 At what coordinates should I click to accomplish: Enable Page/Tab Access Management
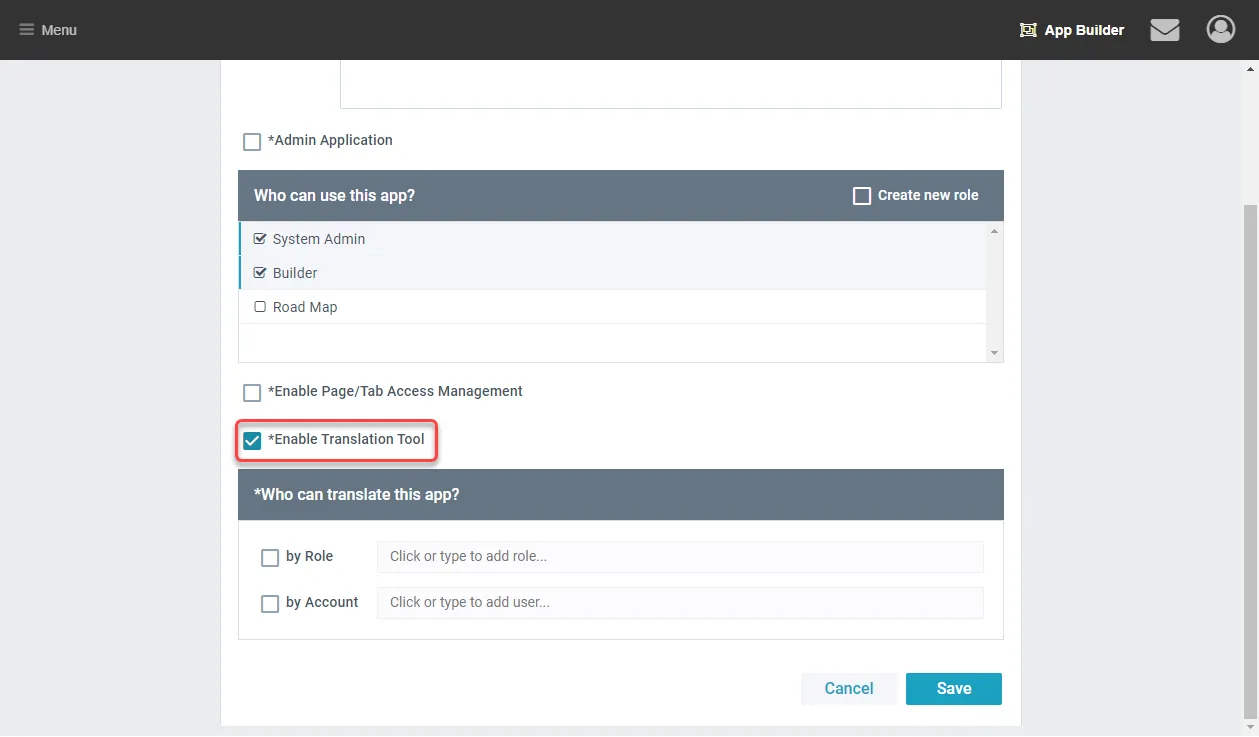coord(252,393)
